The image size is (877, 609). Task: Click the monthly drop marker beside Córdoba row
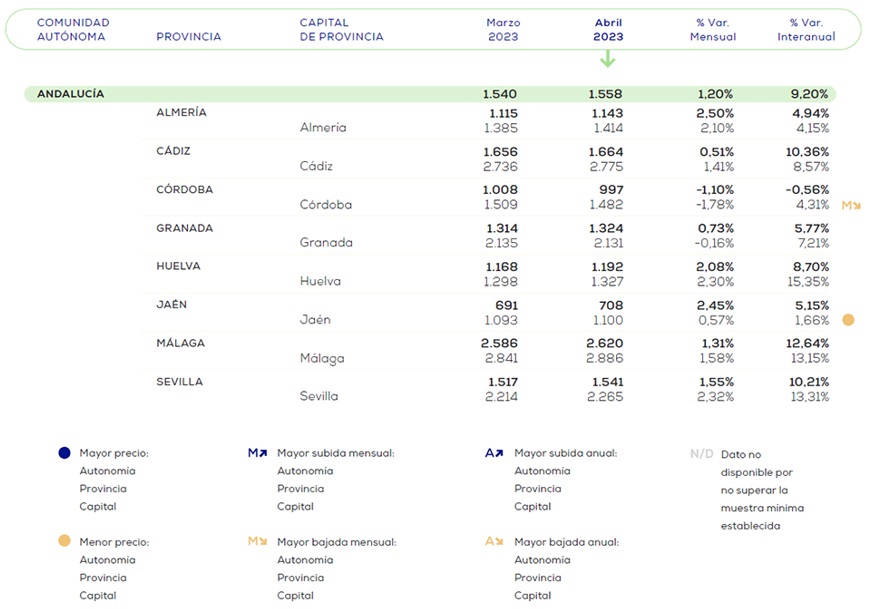click(x=850, y=205)
